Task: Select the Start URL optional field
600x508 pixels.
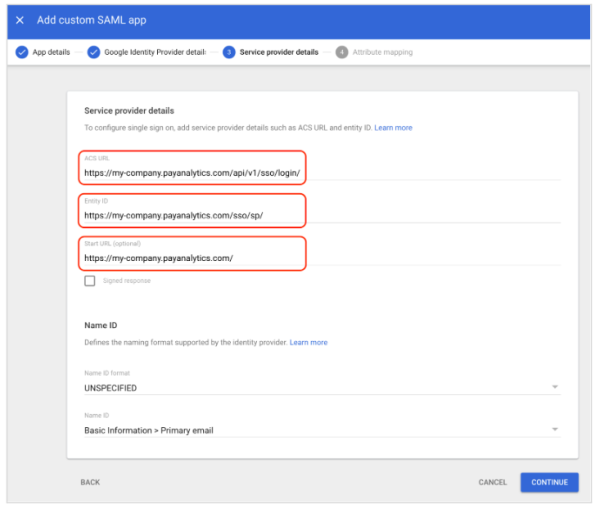Action: (192, 258)
